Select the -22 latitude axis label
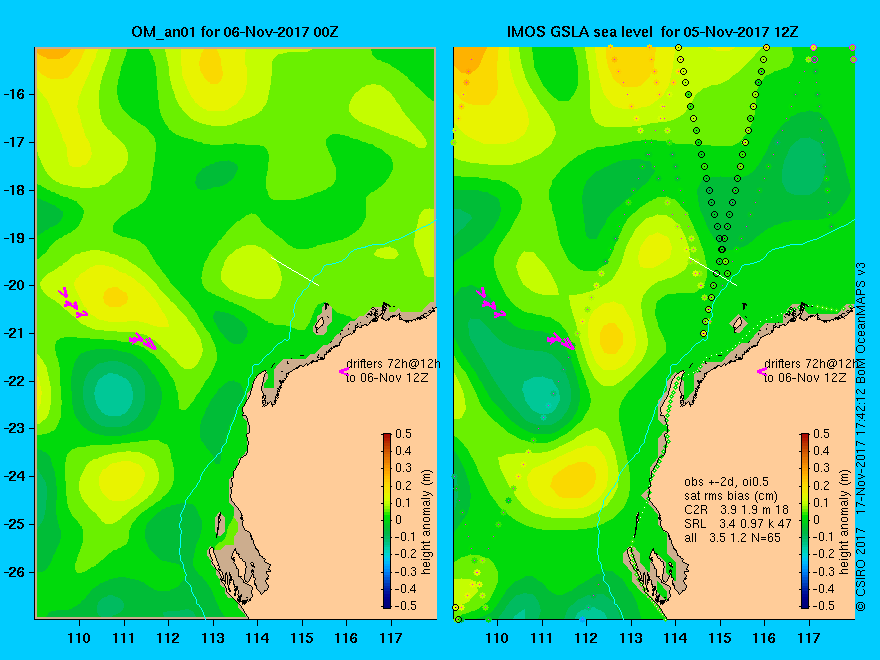Viewport: 880px width, 660px height. coord(16,381)
